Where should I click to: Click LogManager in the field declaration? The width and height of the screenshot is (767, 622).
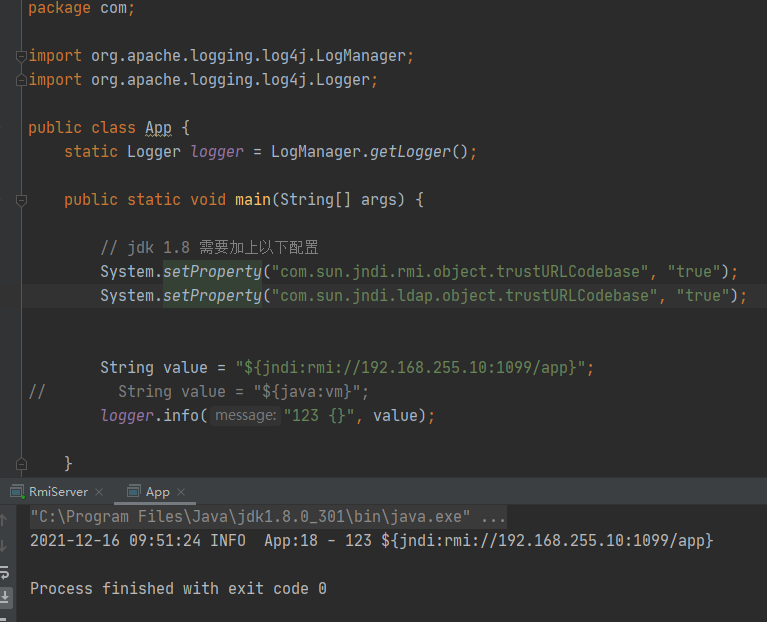[316, 152]
